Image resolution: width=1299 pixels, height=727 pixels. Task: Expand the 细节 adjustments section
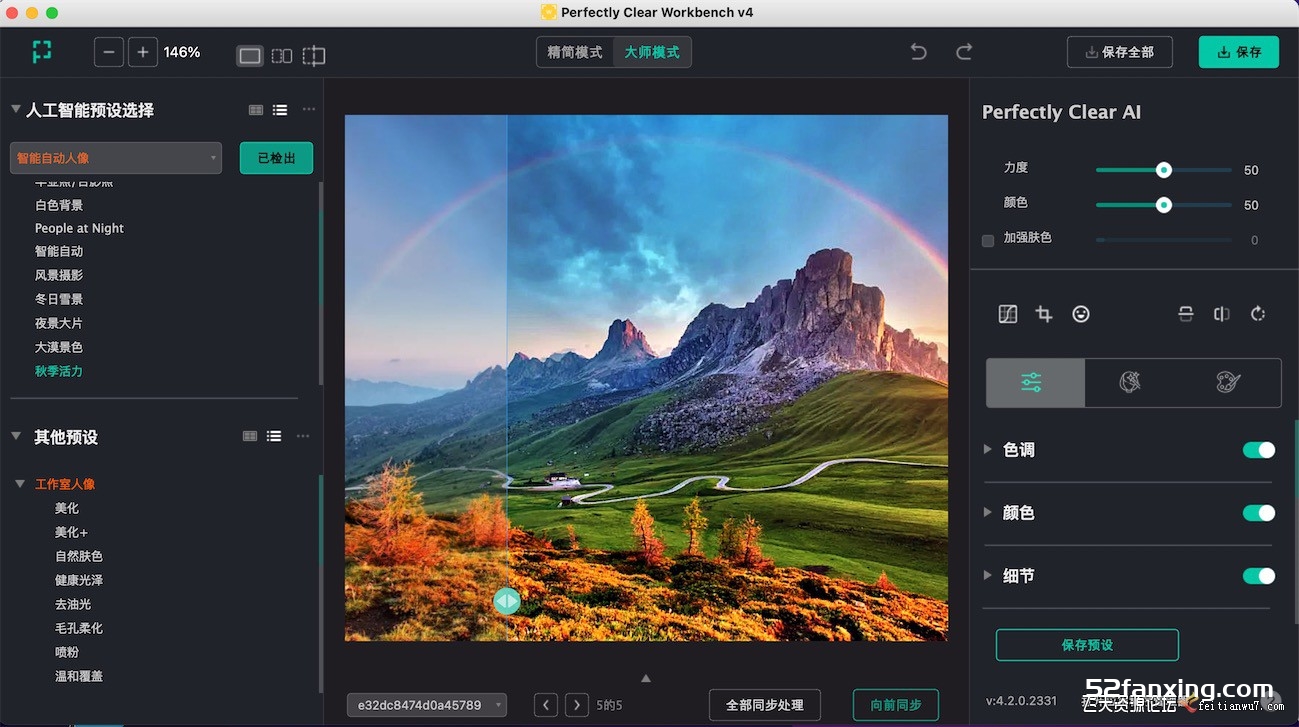[988, 575]
